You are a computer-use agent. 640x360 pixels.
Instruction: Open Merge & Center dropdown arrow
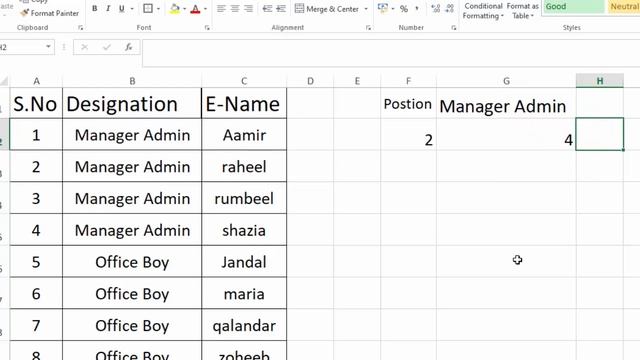[366, 9]
